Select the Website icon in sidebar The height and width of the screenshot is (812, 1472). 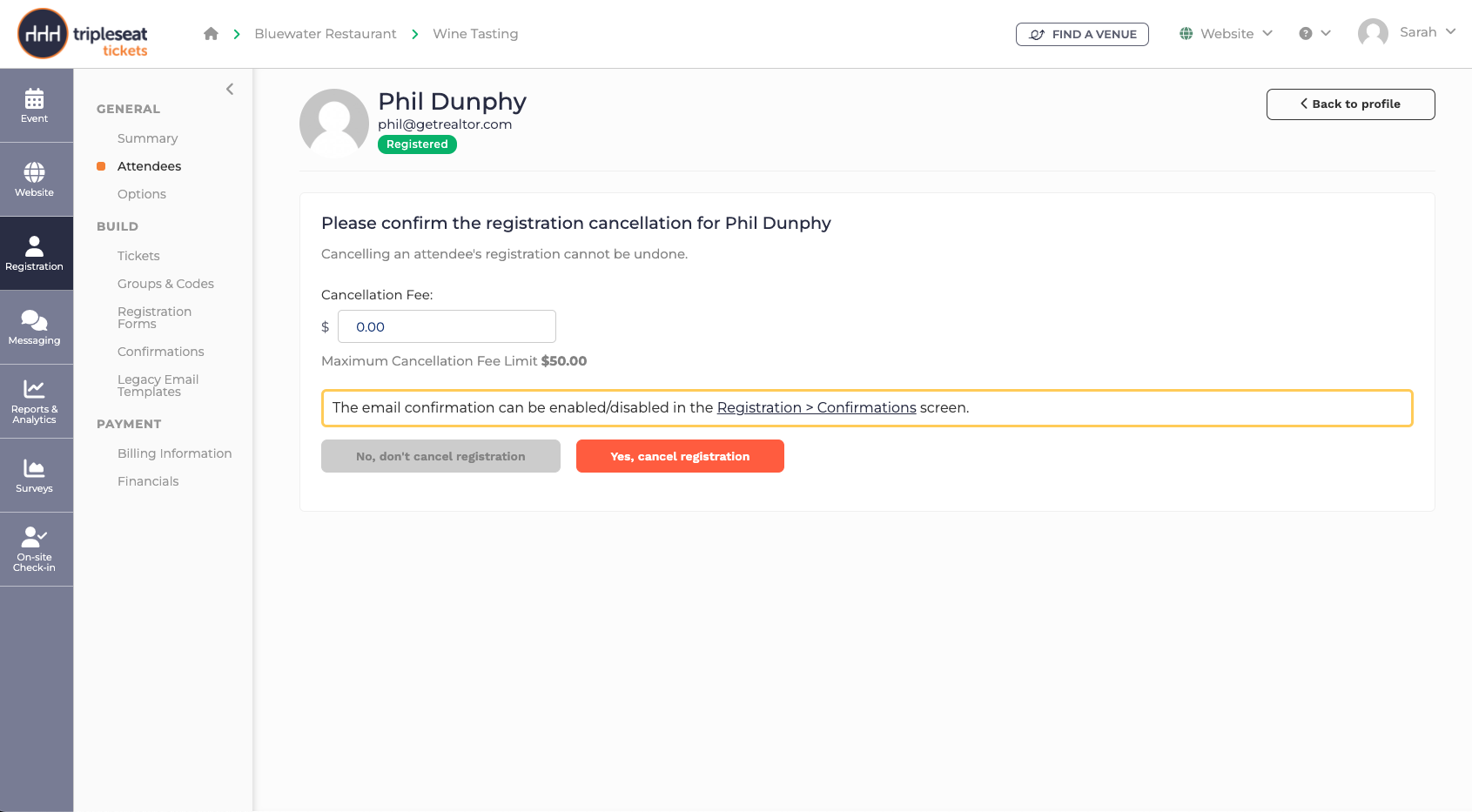coord(35,179)
